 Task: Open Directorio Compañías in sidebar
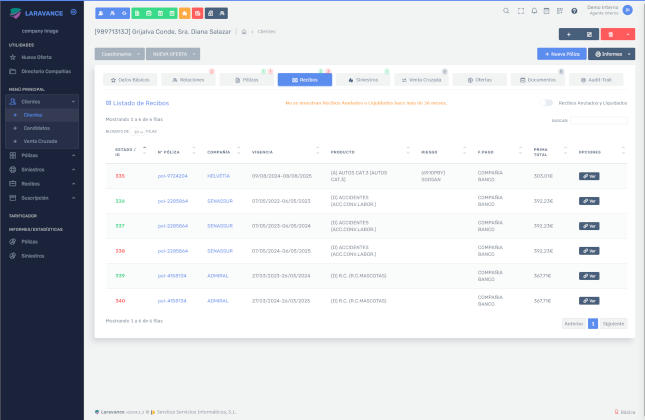coord(45,72)
